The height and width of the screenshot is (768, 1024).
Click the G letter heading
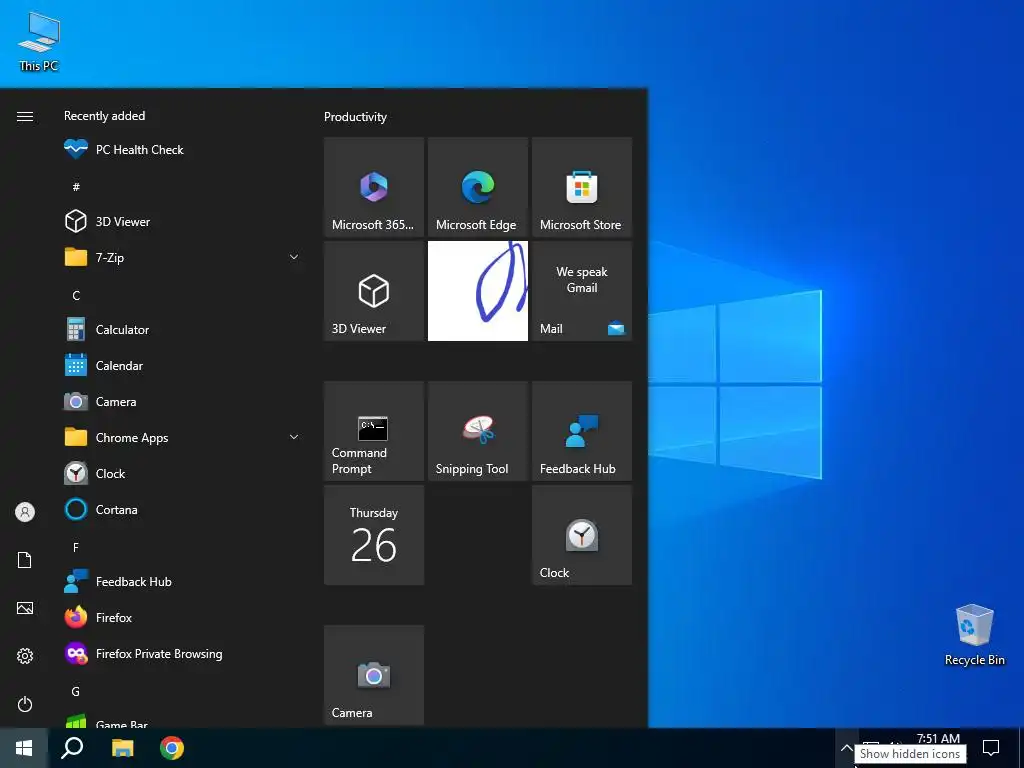click(76, 691)
